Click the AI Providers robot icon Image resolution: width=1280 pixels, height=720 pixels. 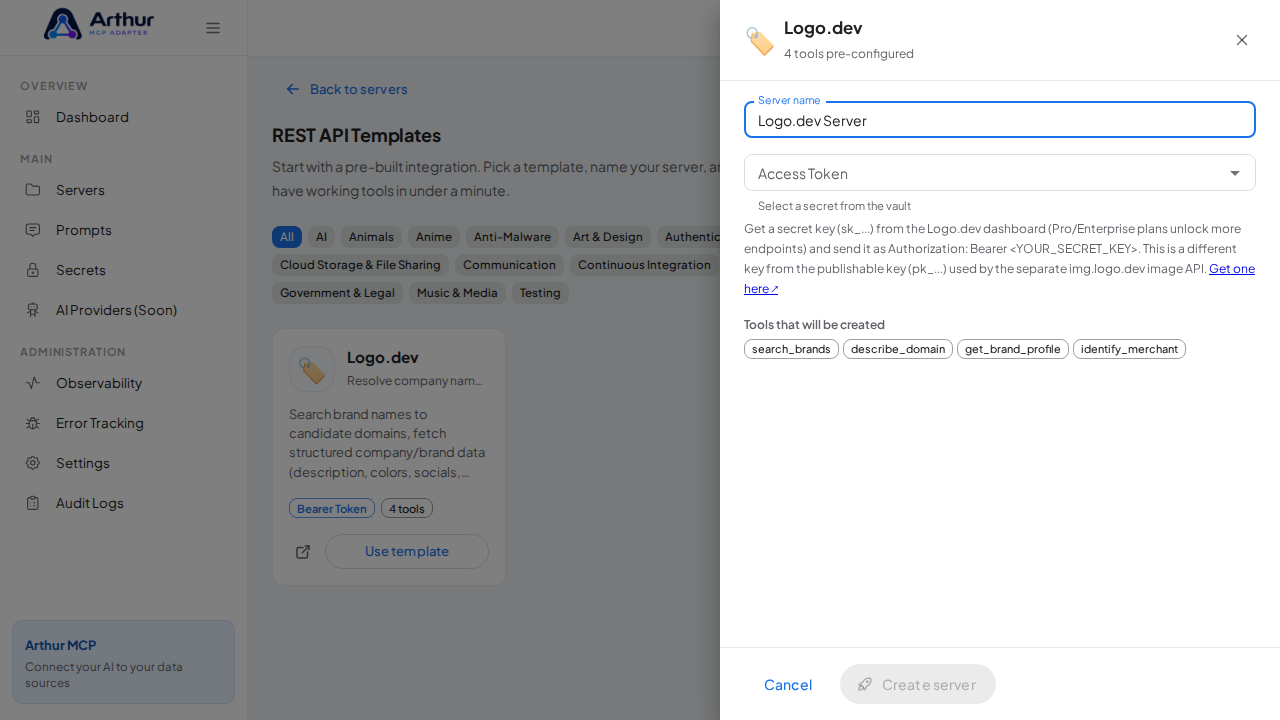(x=33, y=310)
